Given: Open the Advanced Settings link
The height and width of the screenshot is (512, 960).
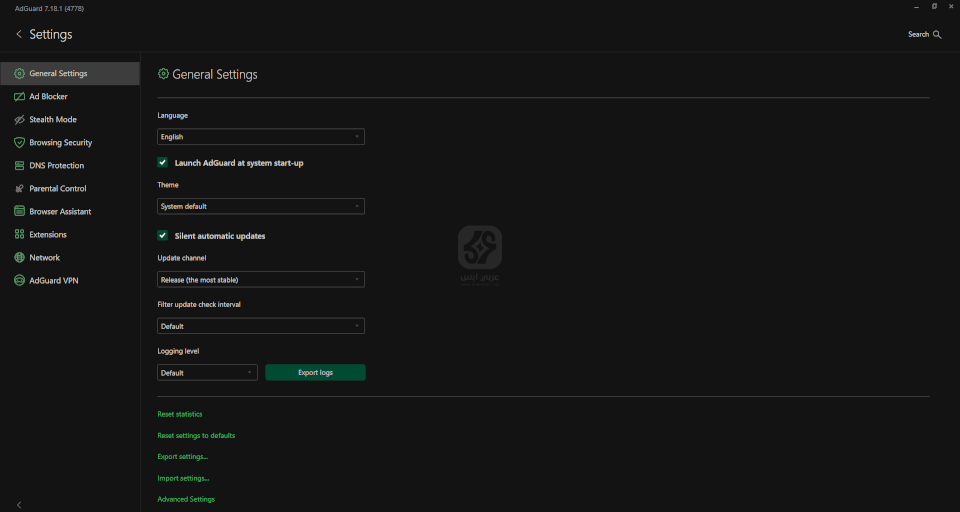Looking at the screenshot, I should (x=186, y=499).
